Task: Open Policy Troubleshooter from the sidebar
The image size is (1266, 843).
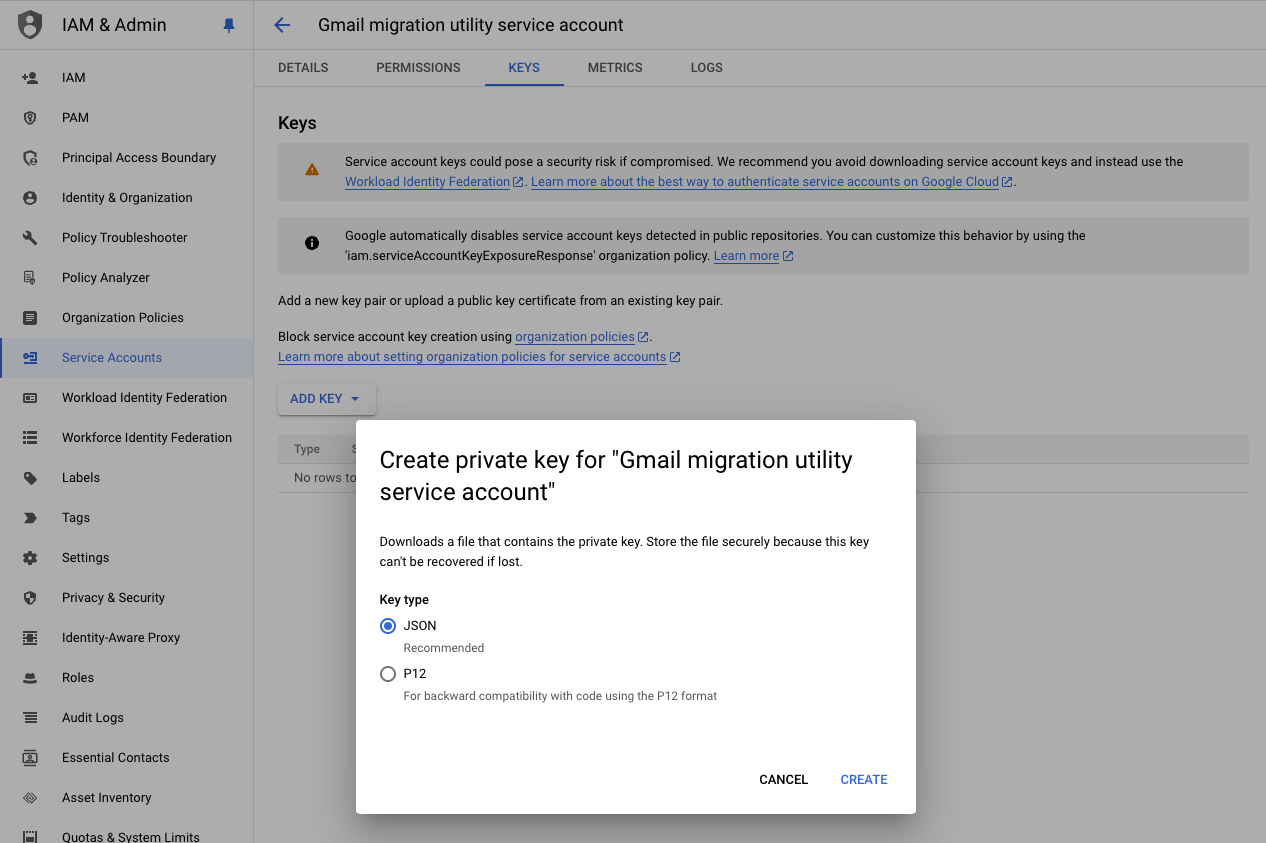Action: (127, 237)
